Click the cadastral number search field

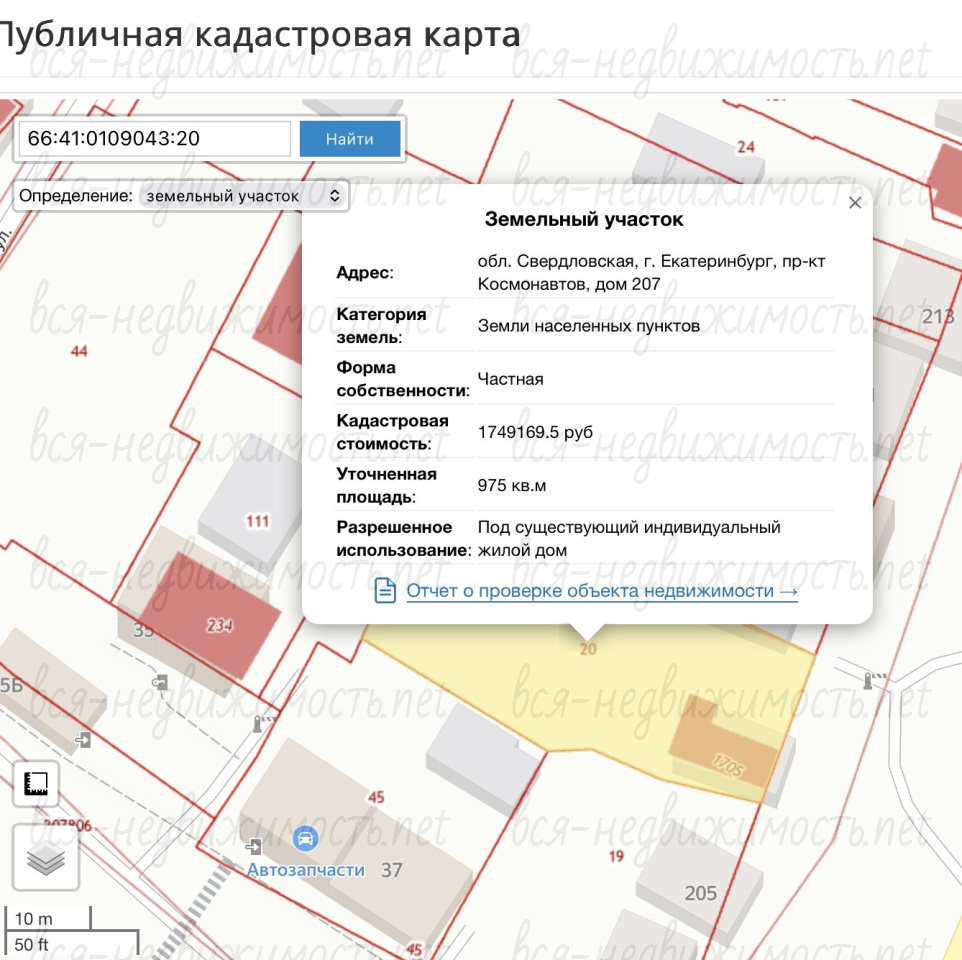click(155, 139)
